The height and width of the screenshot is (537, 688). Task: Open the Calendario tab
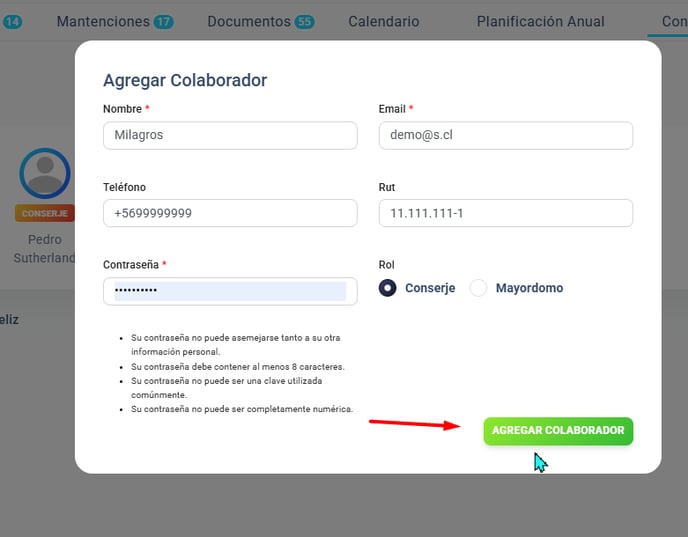(x=383, y=21)
